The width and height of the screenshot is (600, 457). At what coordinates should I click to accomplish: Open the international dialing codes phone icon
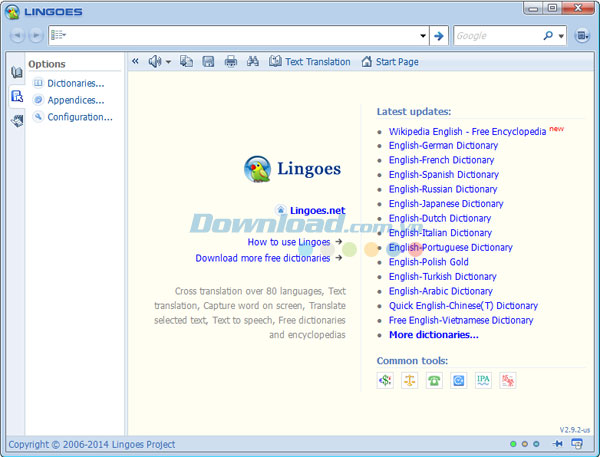tap(434, 380)
